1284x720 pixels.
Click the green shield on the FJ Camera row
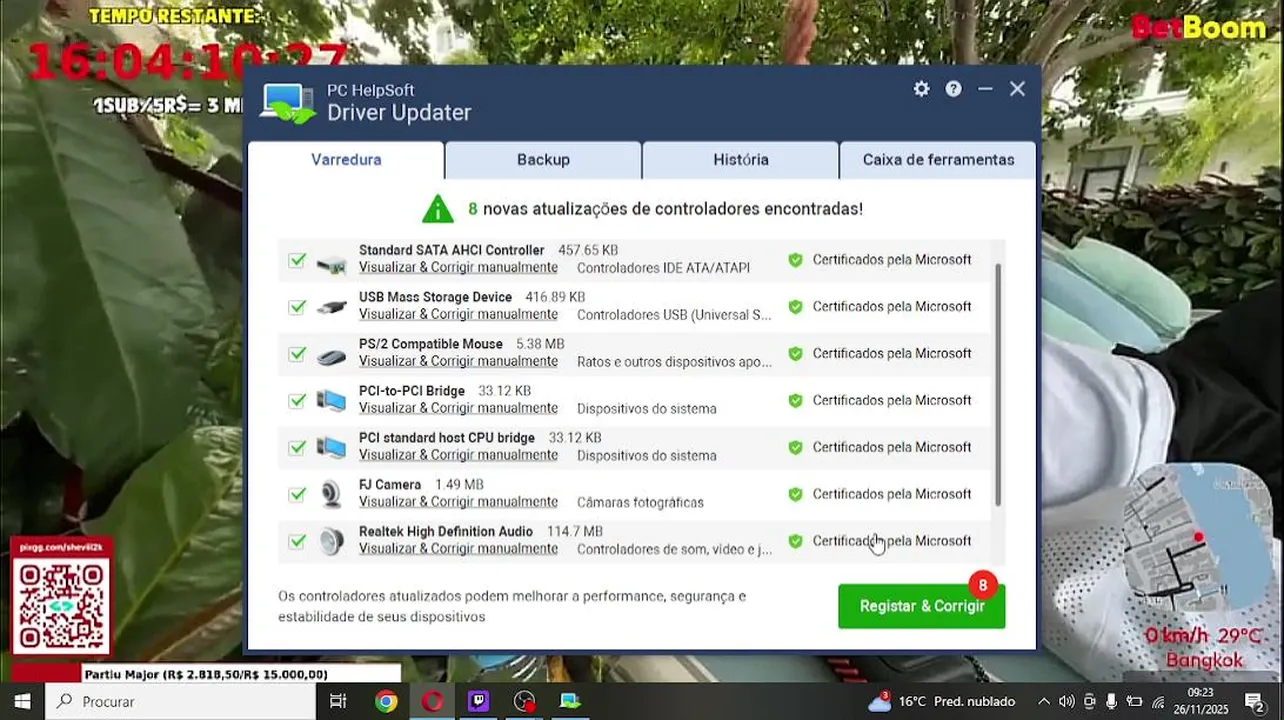point(795,494)
